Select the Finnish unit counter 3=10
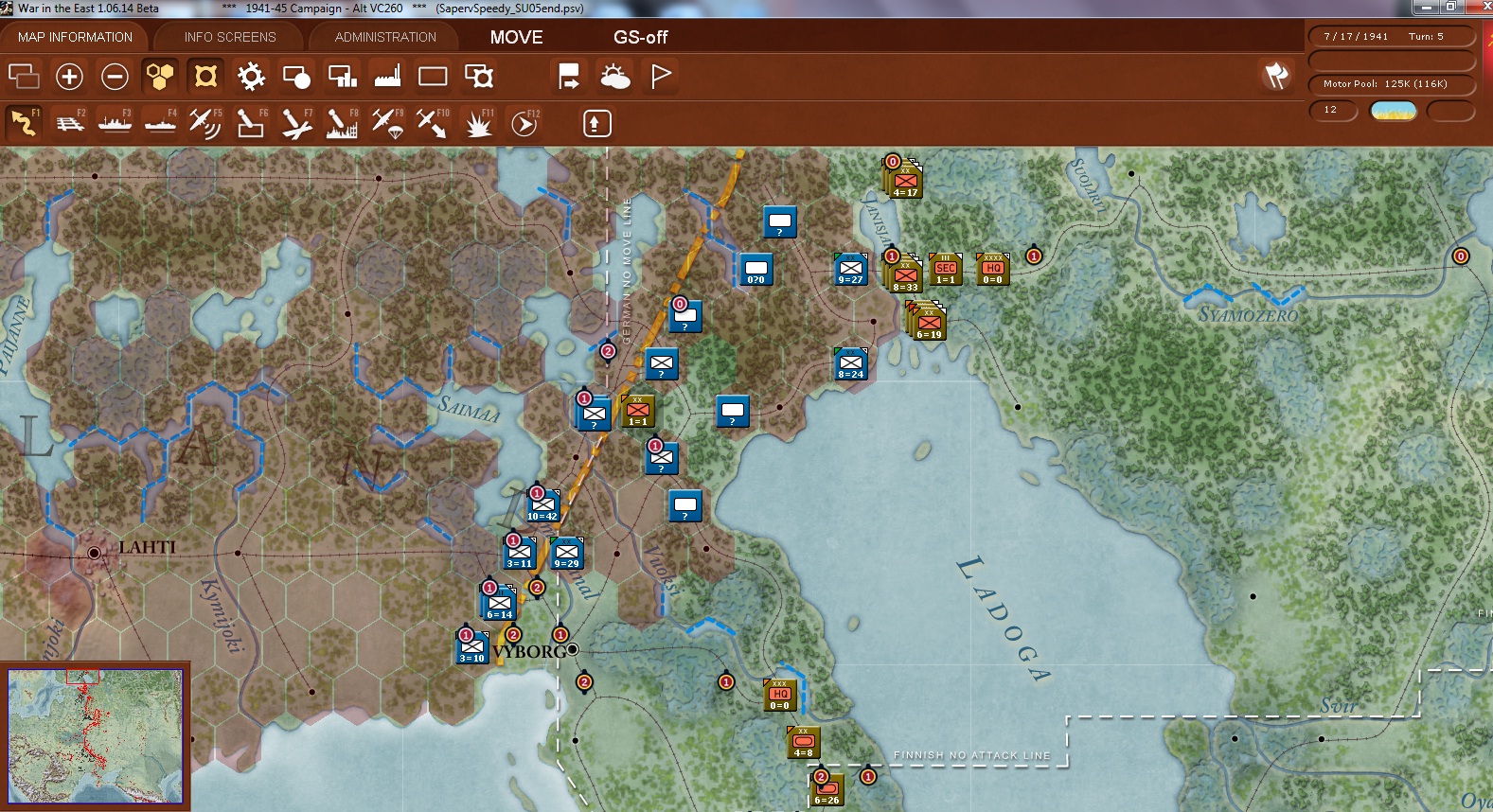Image resolution: width=1493 pixels, height=812 pixels. coord(472,648)
